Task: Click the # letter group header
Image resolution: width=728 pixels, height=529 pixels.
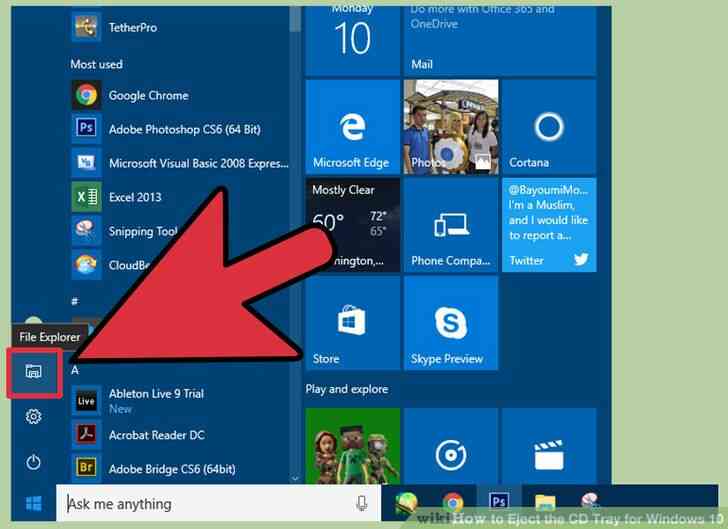Action: tap(75, 301)
